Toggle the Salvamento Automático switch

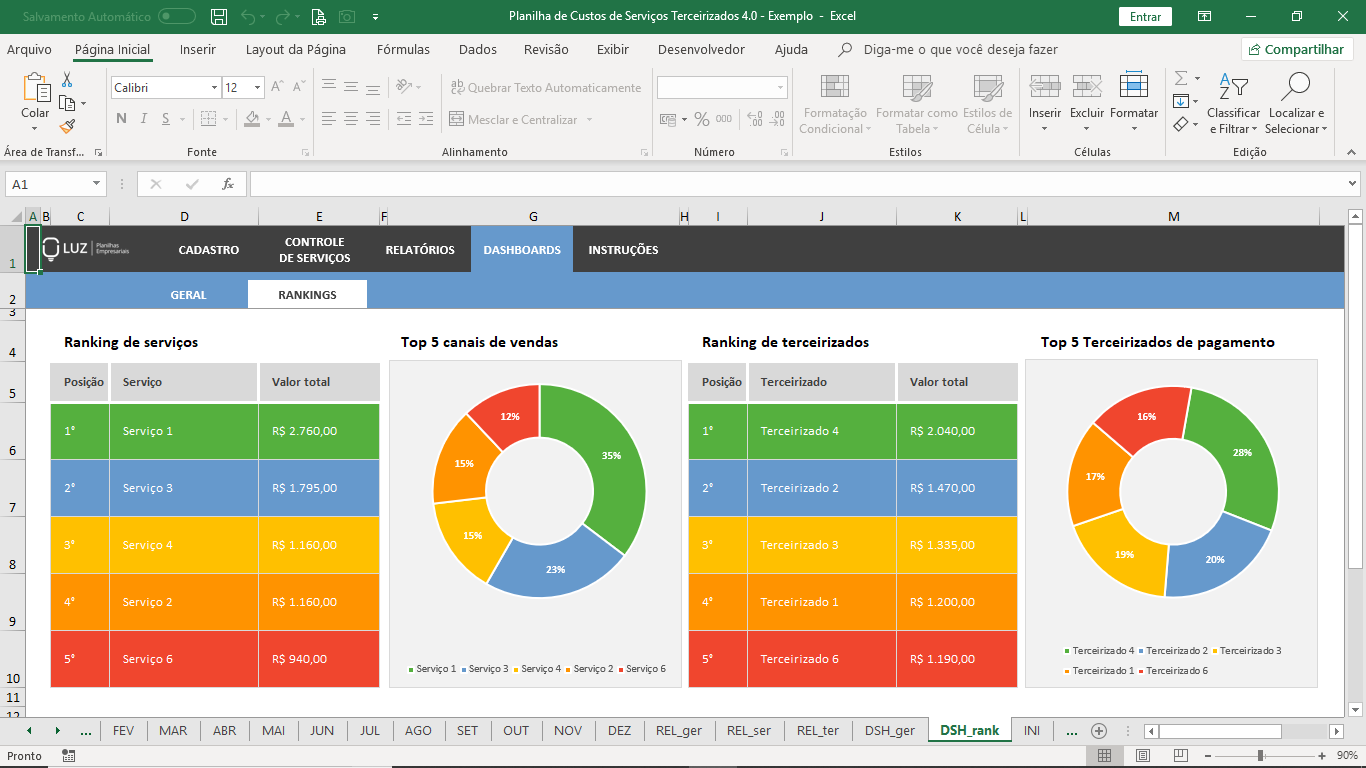pyautogui.click(x=177, y=16)
